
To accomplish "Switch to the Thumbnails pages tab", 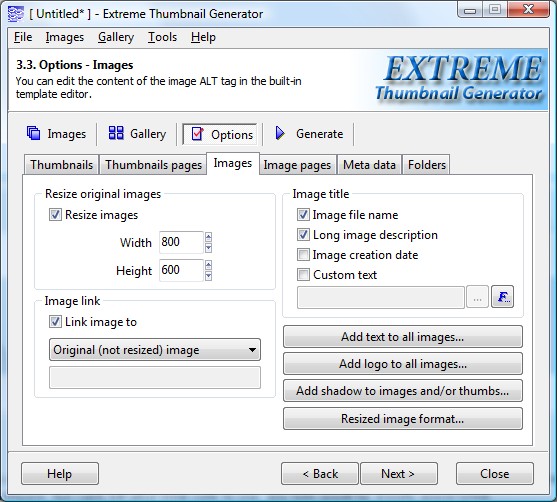I will [153, 165].
